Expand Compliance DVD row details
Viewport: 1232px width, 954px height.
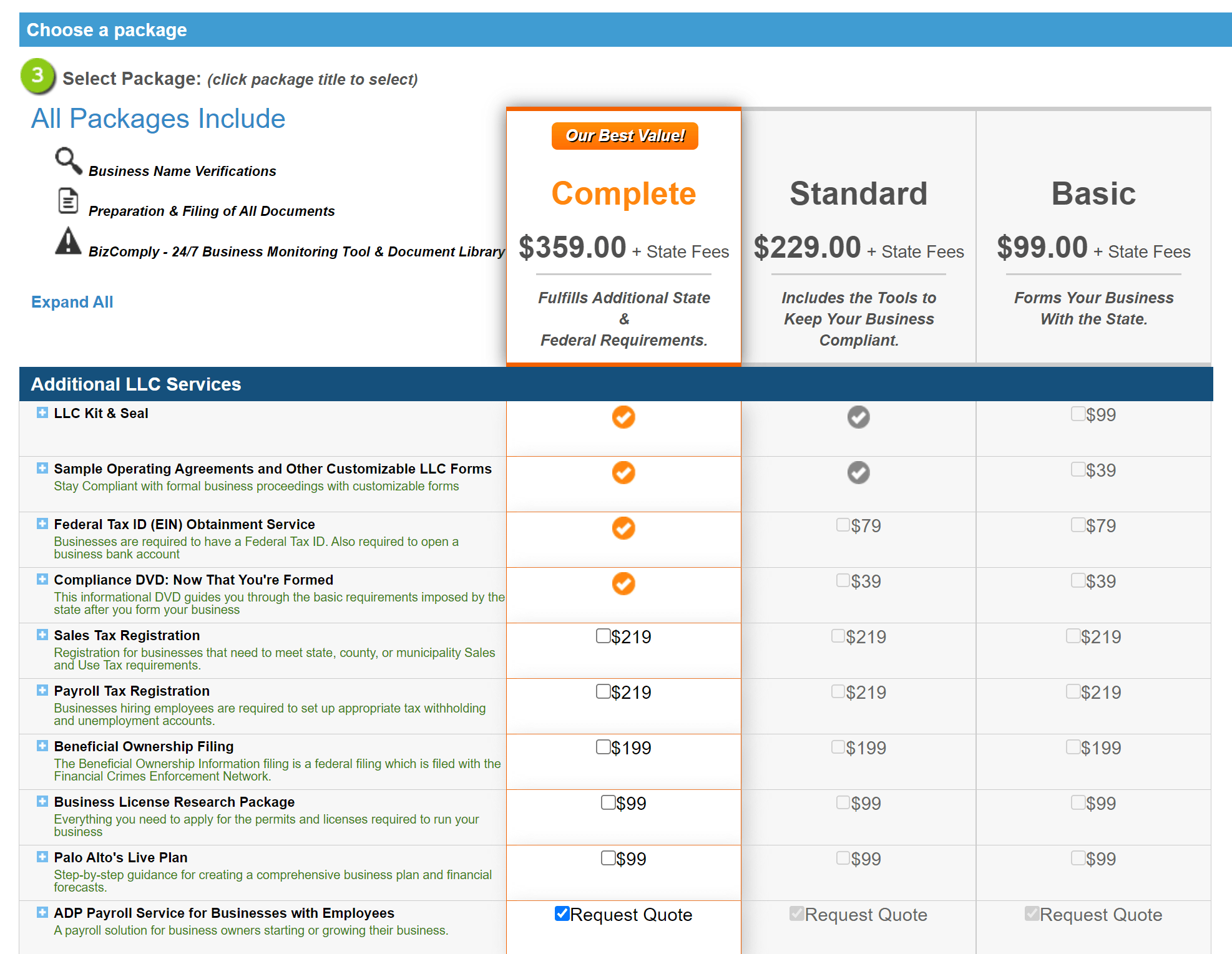pyautogui.click(x=42, y=579)
